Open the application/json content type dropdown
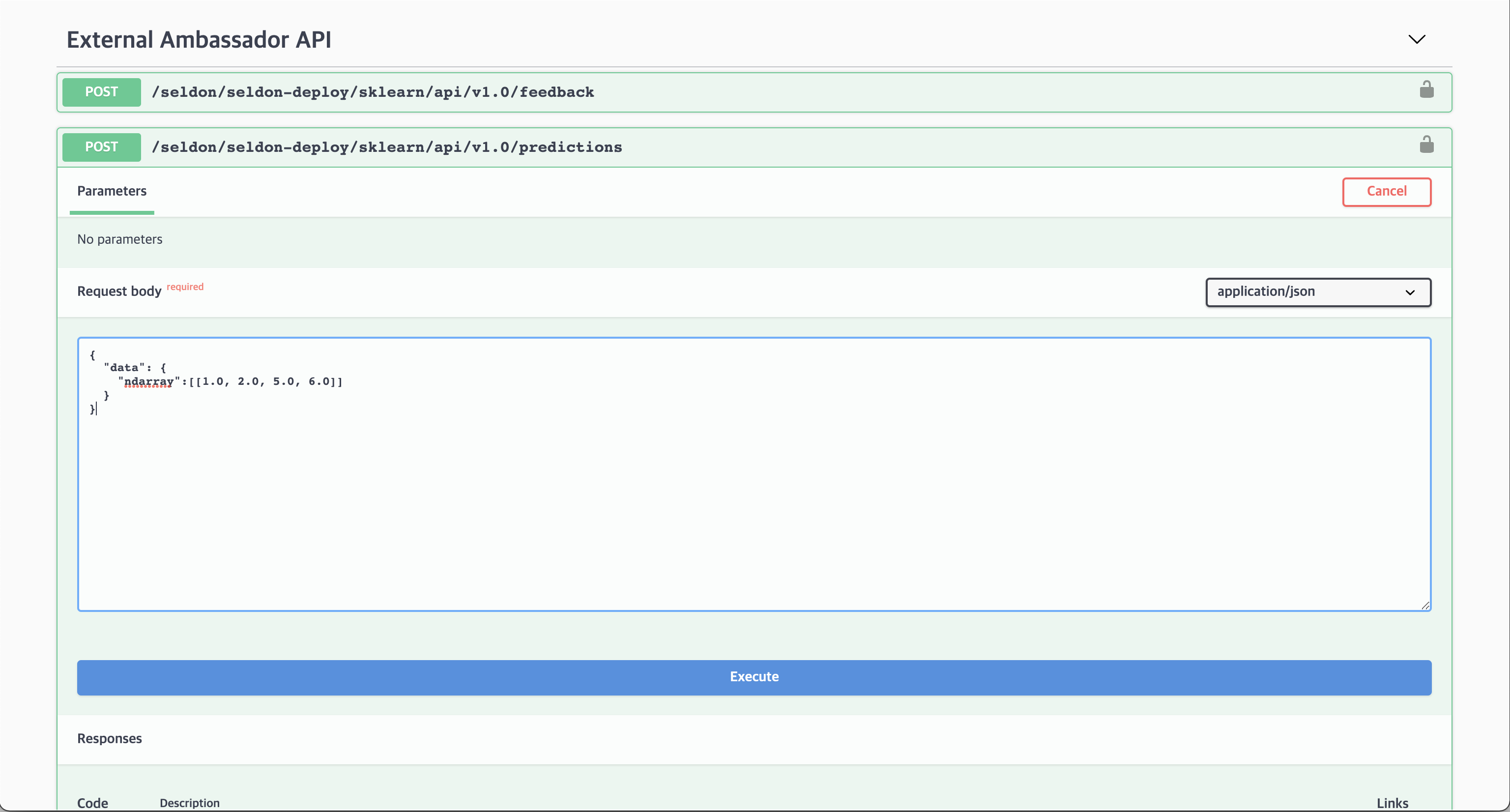The width and height of the screenshot is (1510, 812). click(x=1318, y=292)
